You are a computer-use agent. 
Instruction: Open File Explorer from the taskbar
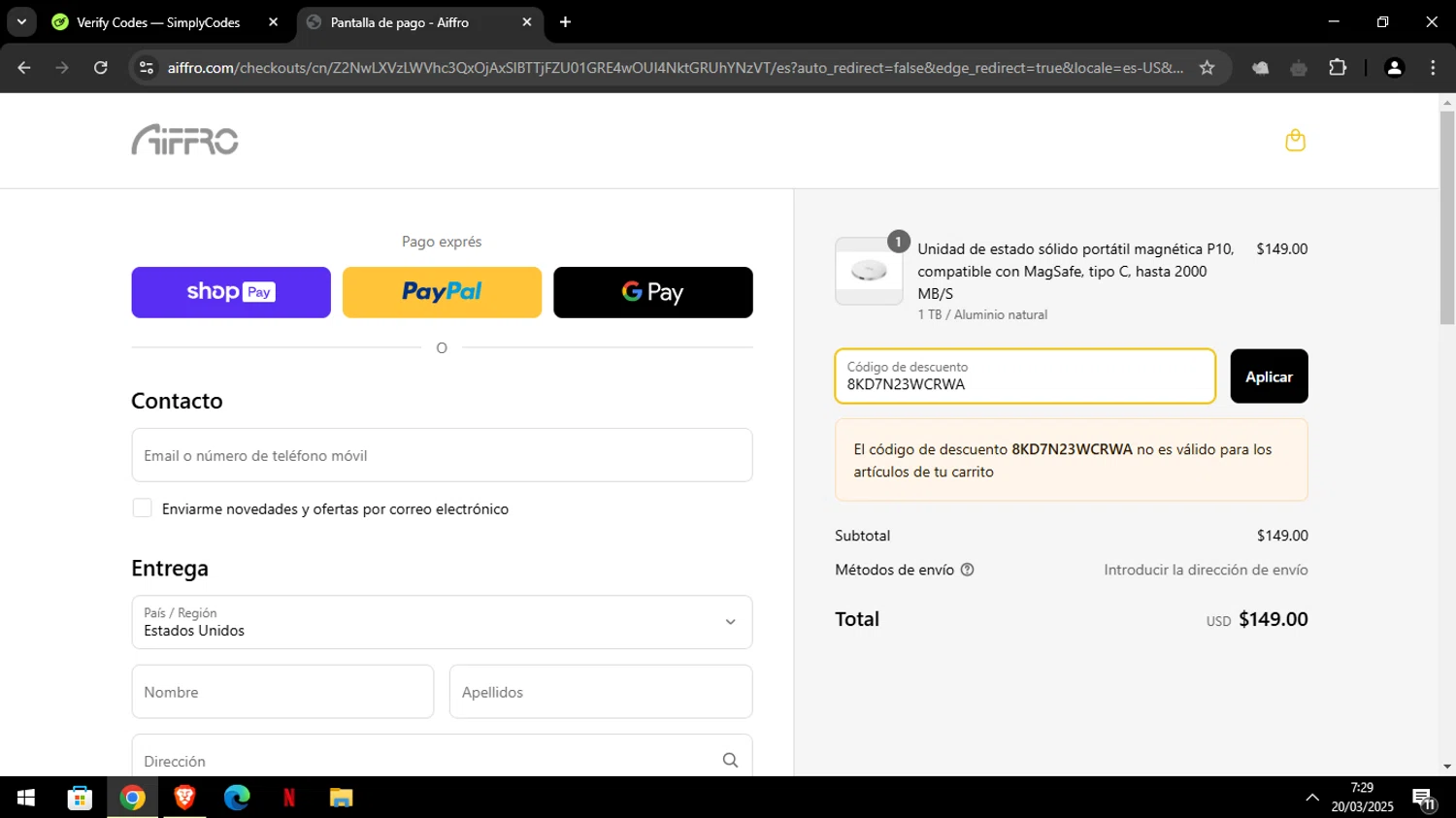pyautogui.click(x=341, y=798)
